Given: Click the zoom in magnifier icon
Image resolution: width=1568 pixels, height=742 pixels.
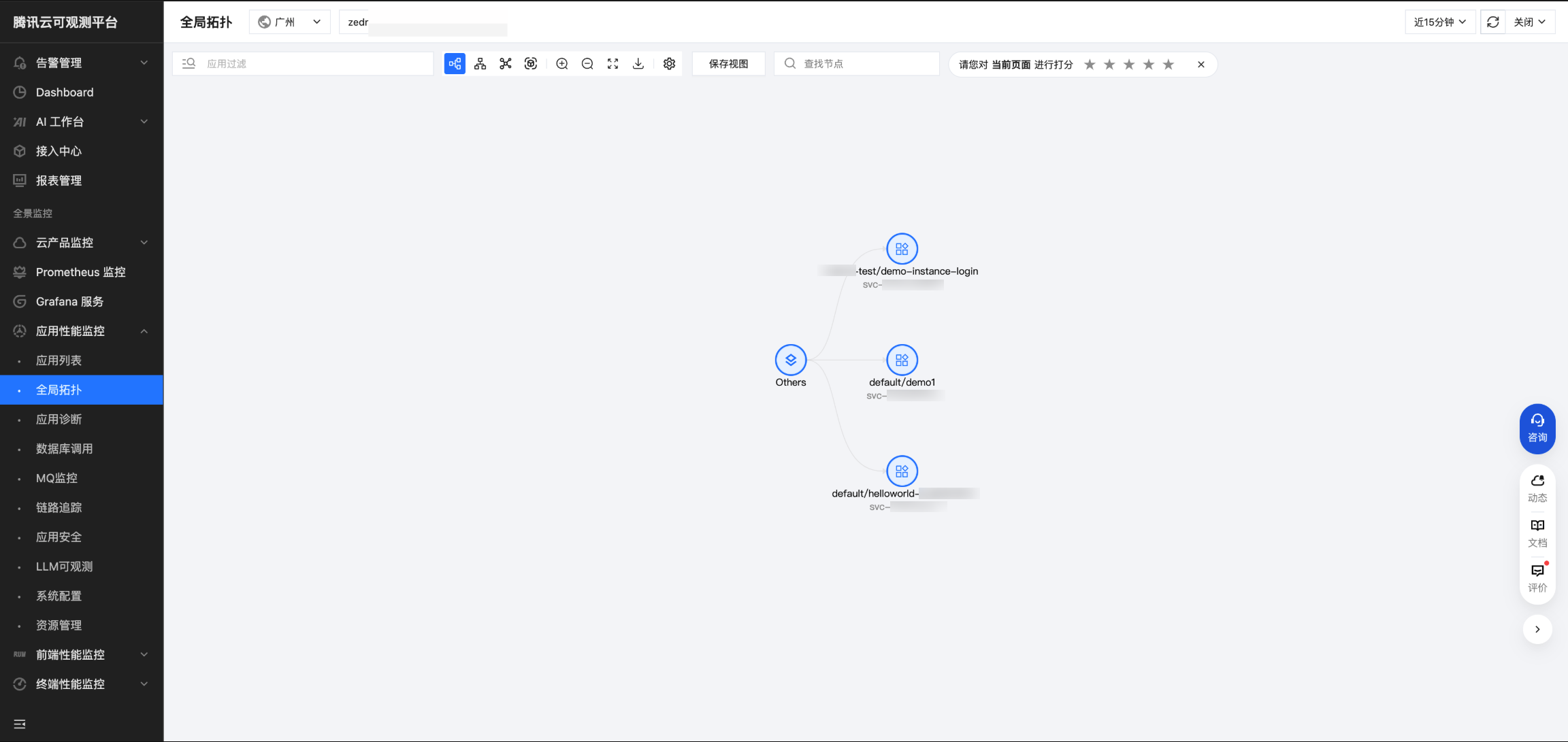Looking at the screenshot, I should 562,63.
